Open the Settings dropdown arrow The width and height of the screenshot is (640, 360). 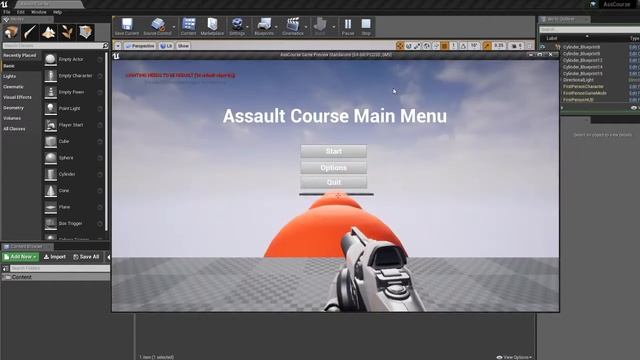[x=247, y=27]
